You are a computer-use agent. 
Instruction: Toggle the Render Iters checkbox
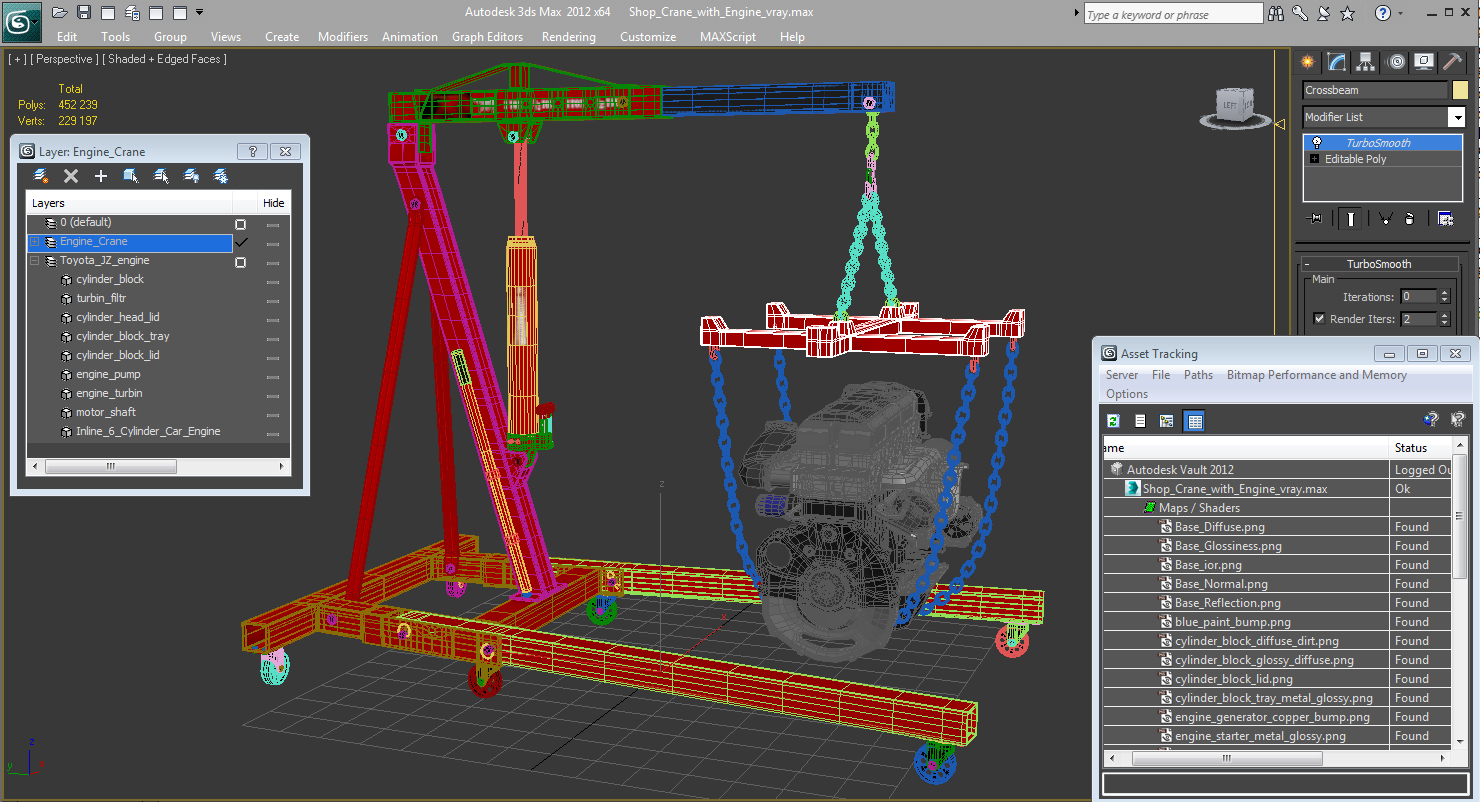(1319, 319)
